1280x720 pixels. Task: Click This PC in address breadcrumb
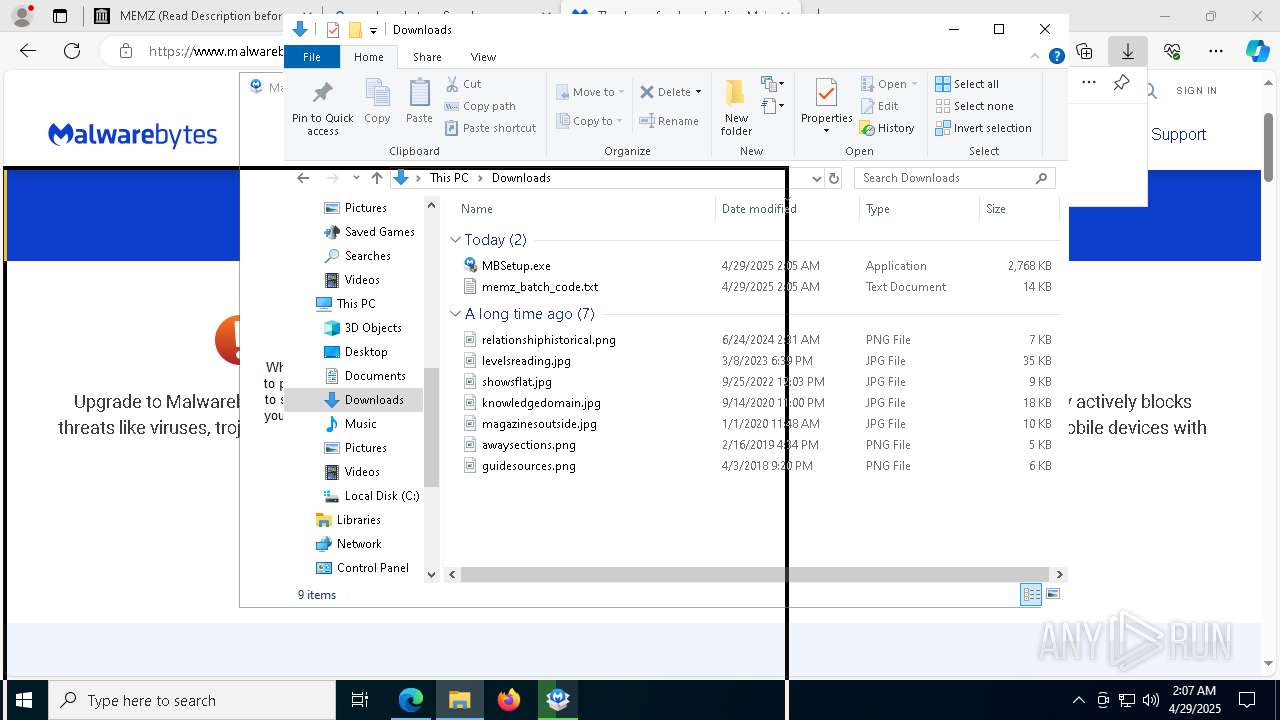[449, 178]
